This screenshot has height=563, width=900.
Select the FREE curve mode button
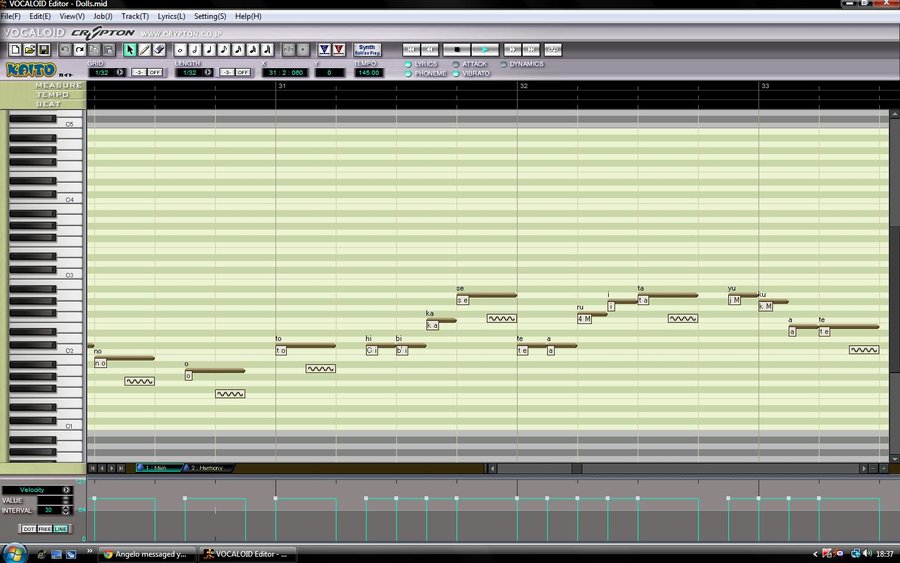(44, 529)
